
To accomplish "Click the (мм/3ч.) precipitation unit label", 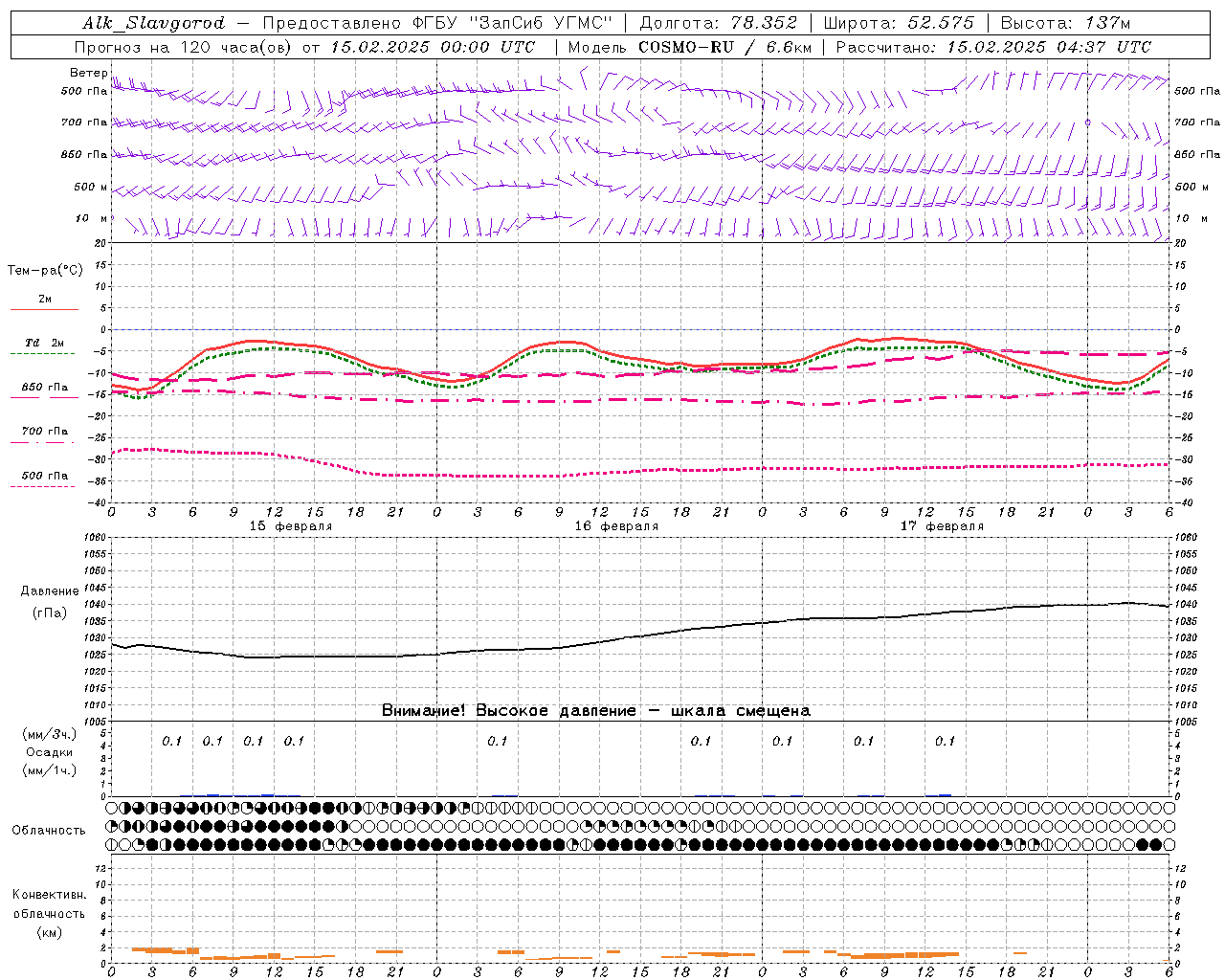I will pos(50,734).
